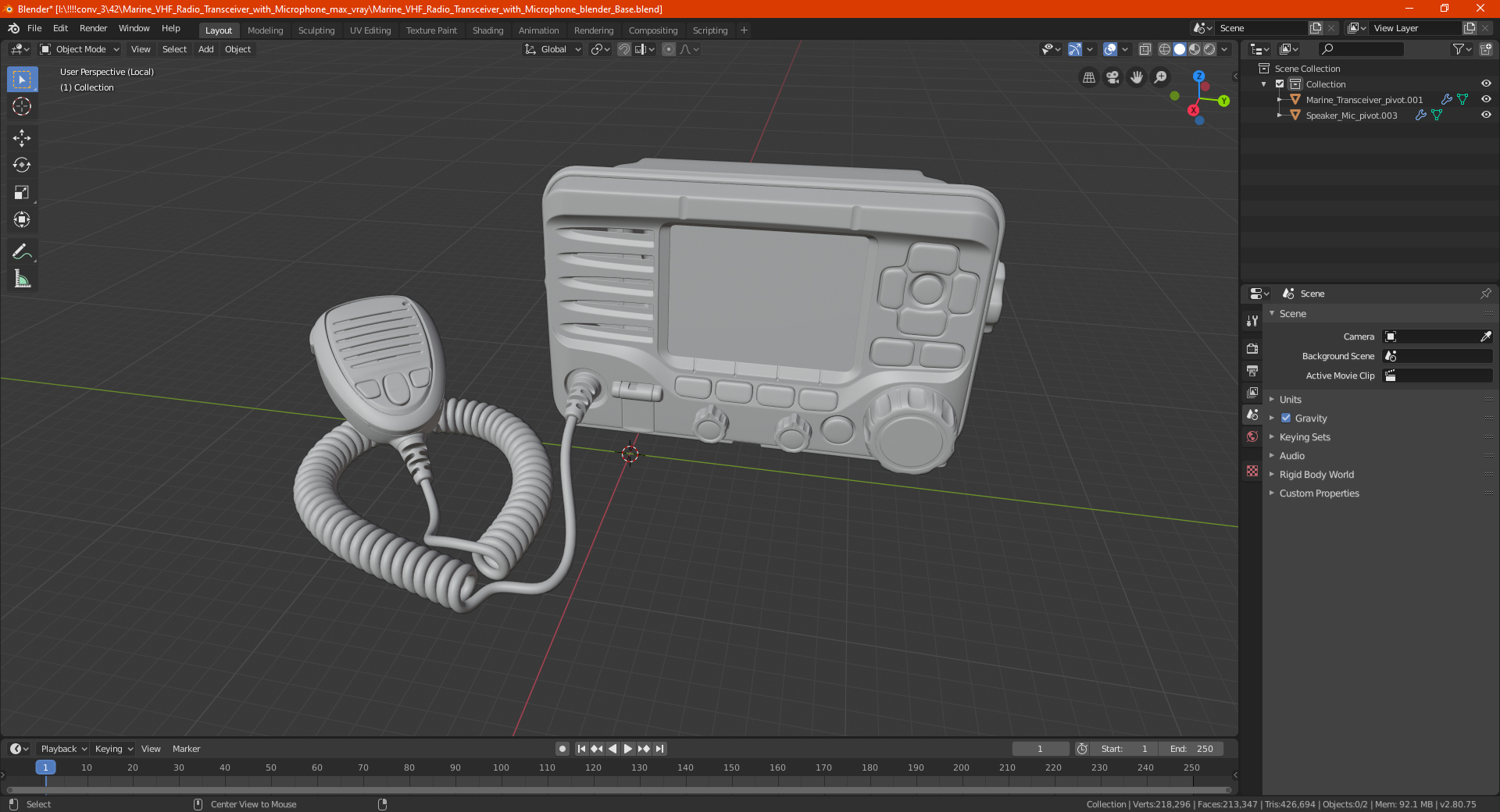
Task: Select the Measure ruler tool
Action: 22,279
